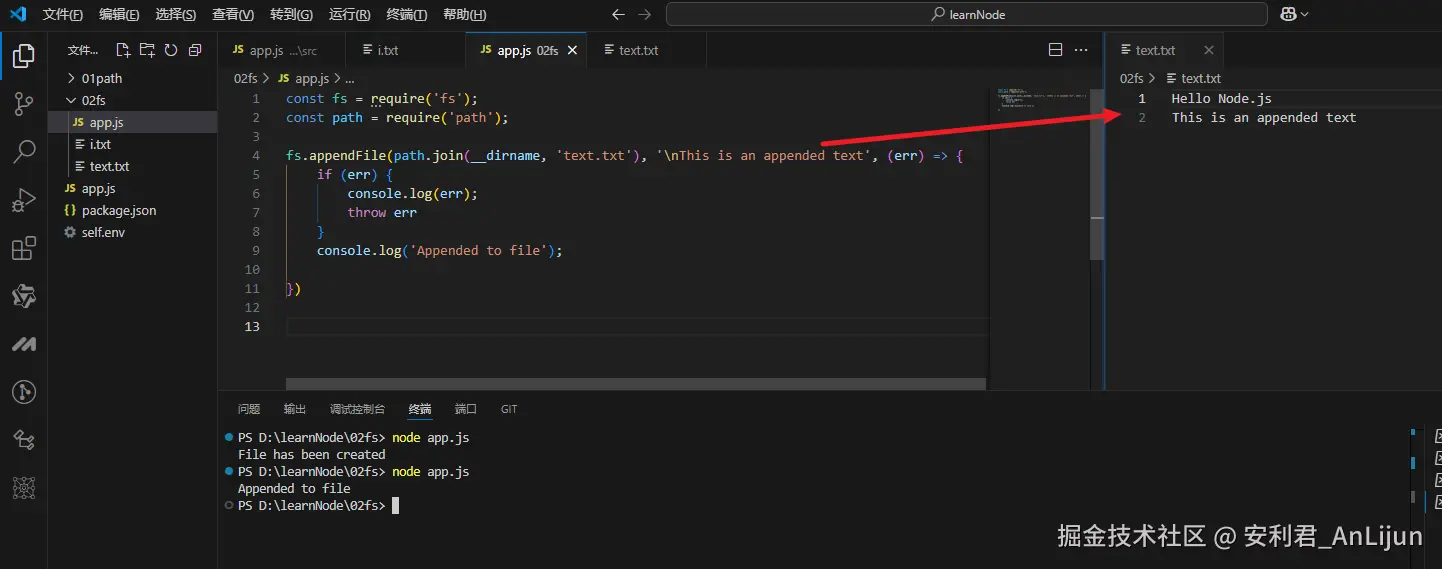The width and height of the screenshot is (1442, 569).
Task: Click the learnNode command center search box
Action: [967, 15]
